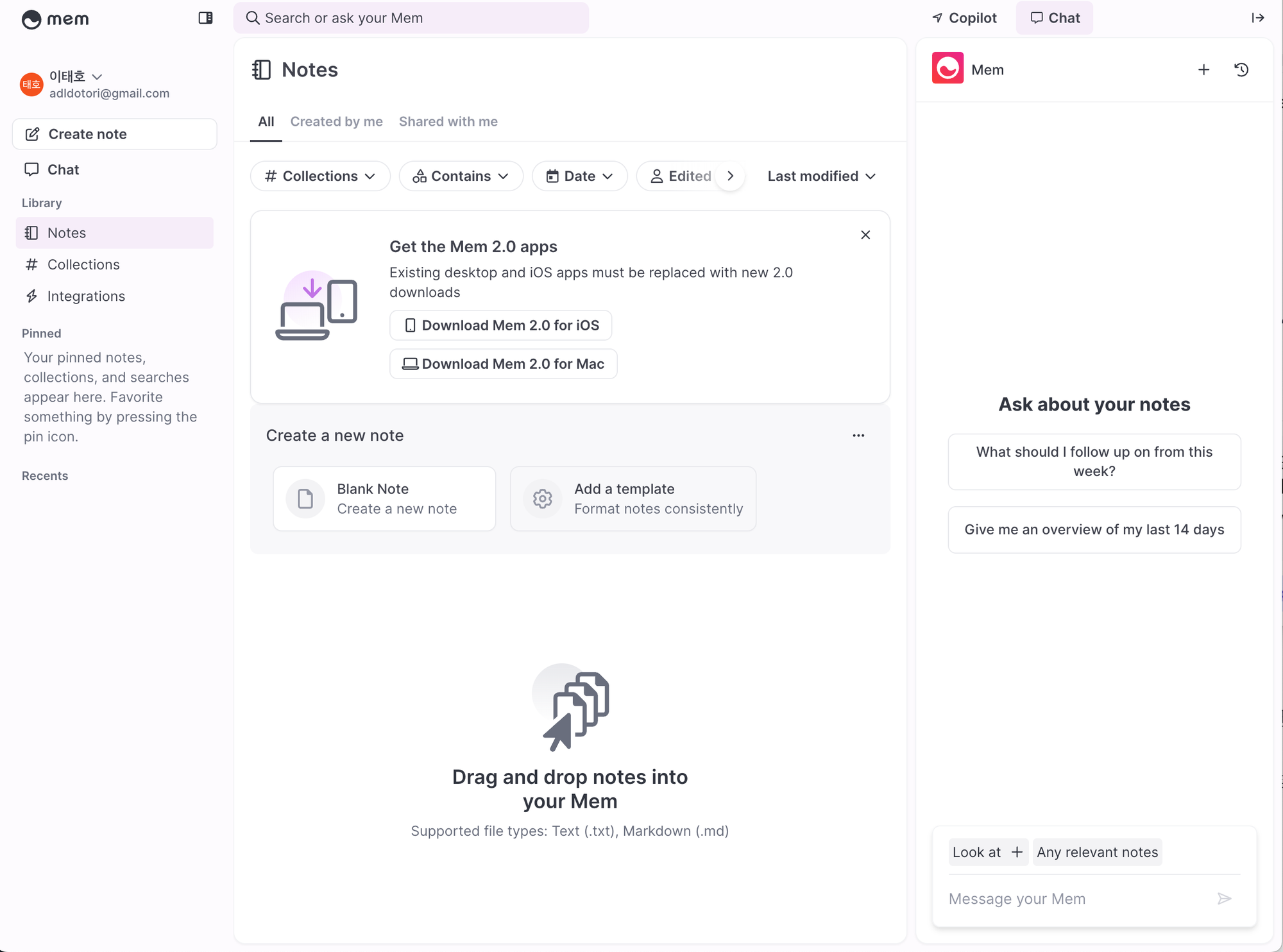Open the Copilot tab
This screenshot has width=1283, height=952.
pyautogui.click(x=964, y=18)
